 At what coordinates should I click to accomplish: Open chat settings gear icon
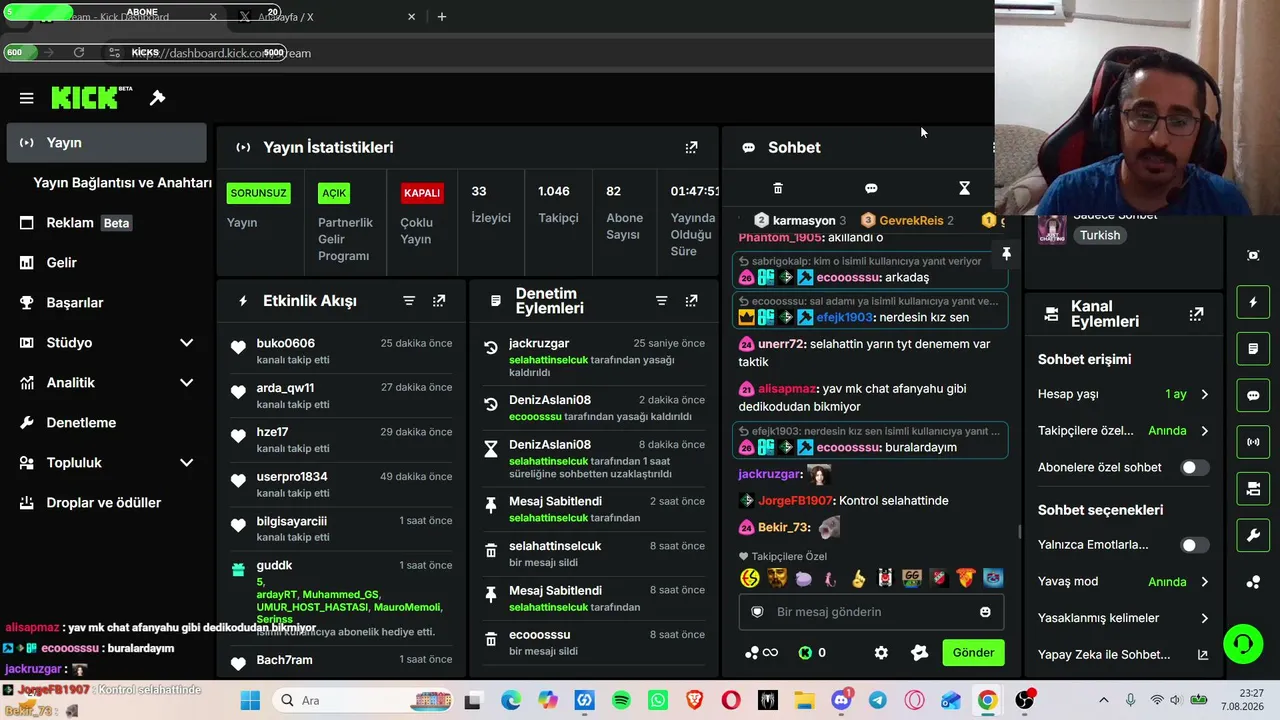click(881, 653)
